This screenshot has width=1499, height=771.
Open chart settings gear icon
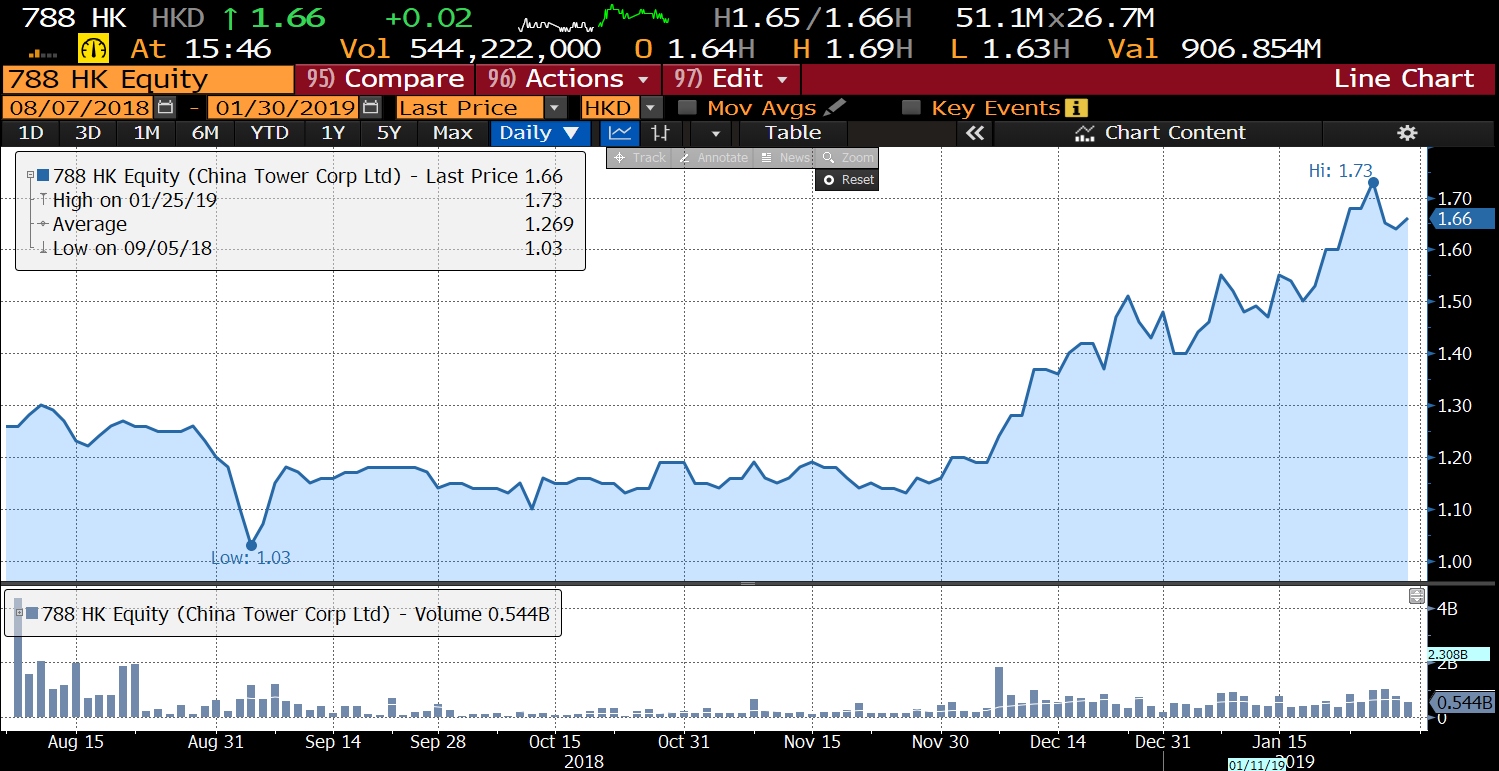point(1407,133)
